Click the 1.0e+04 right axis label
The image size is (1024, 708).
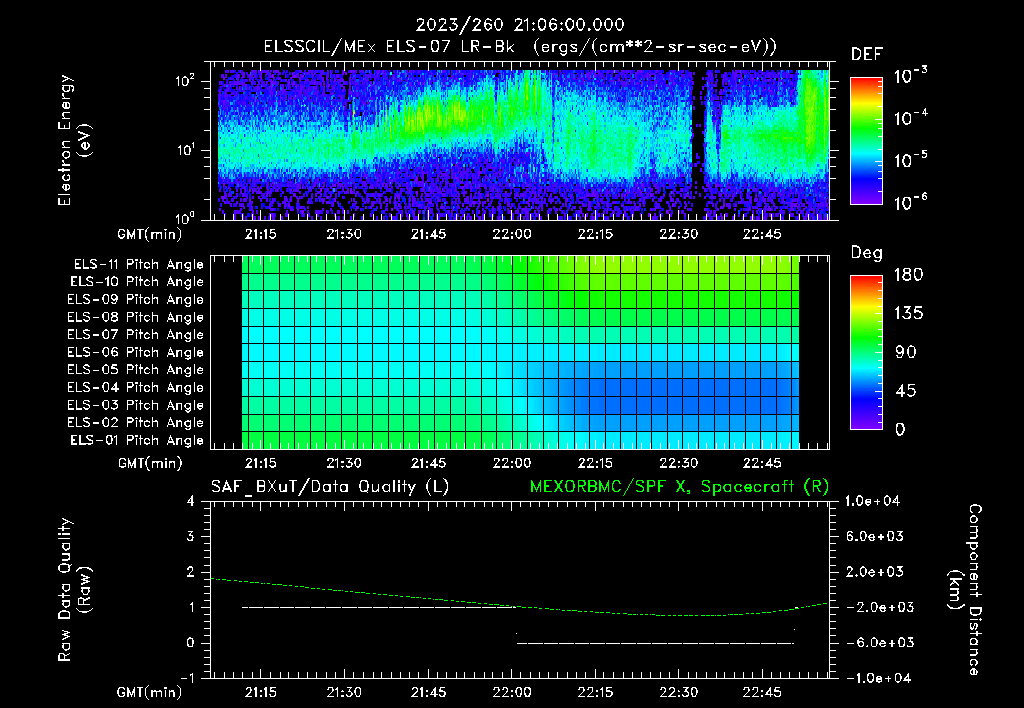pos(872,501)
